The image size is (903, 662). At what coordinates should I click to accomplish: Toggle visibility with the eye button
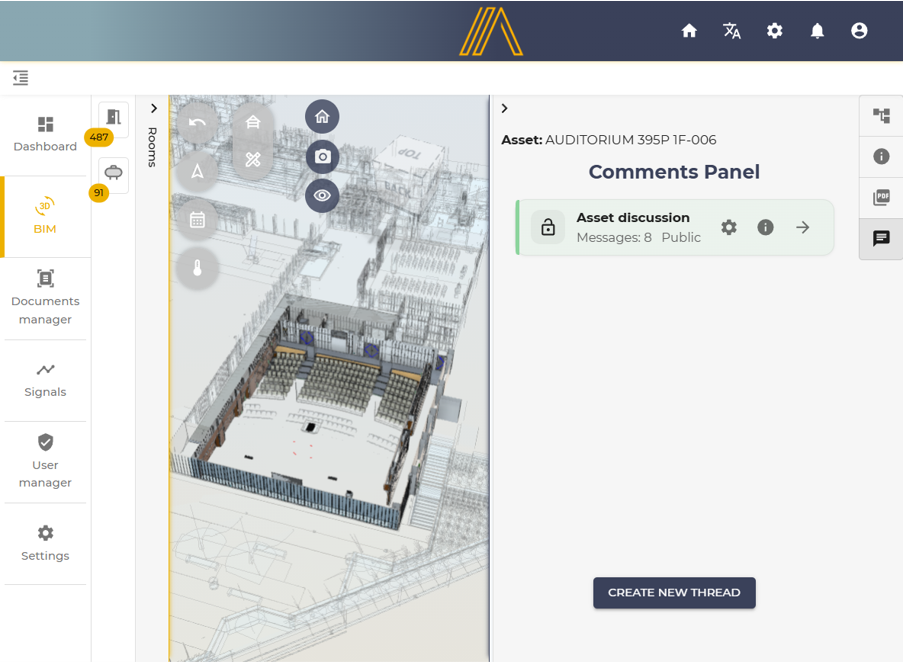tap(322, 196)
